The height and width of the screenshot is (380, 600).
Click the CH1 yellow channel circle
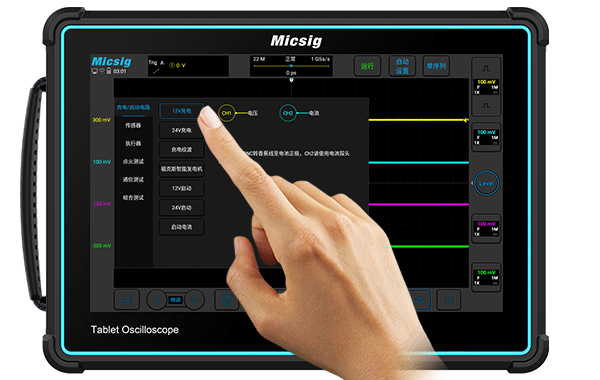[227, 113]
